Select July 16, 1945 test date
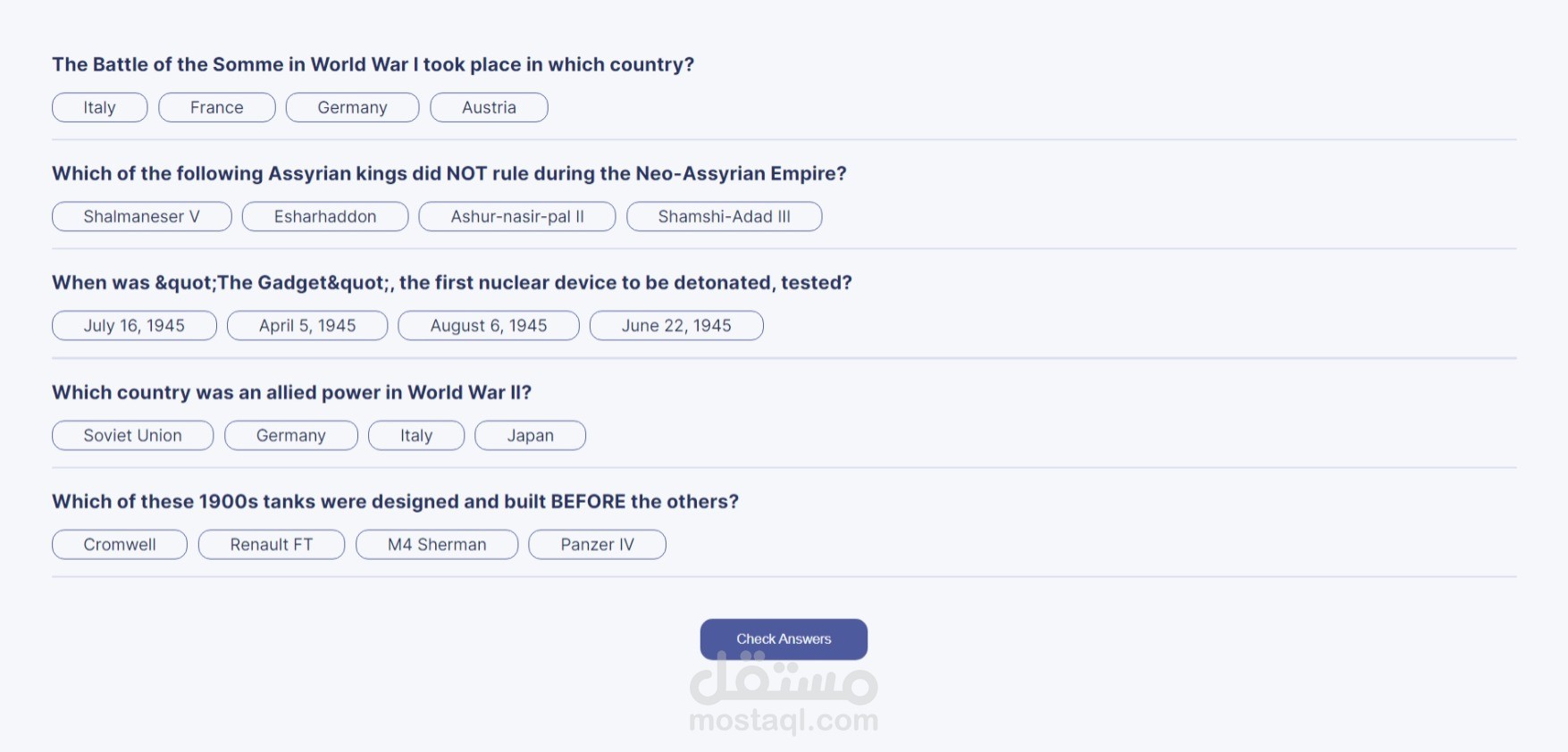 134,326
